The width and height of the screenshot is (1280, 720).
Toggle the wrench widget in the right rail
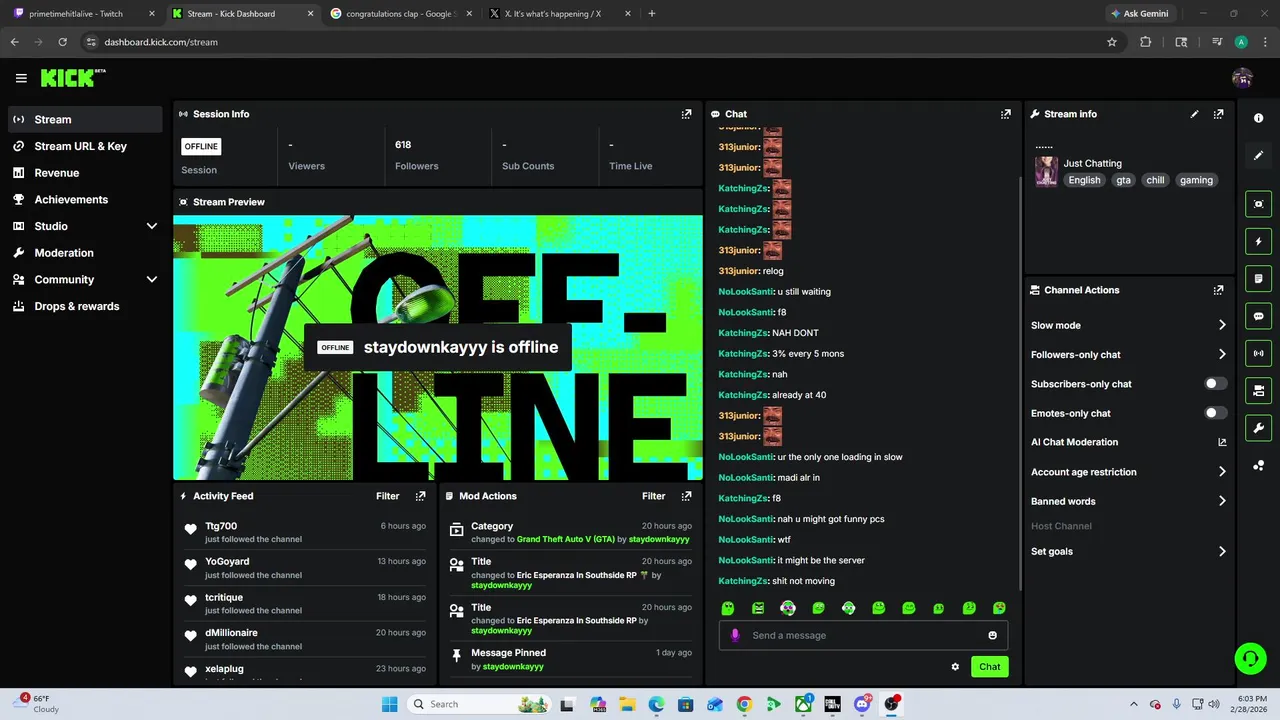click(1258, 428)
